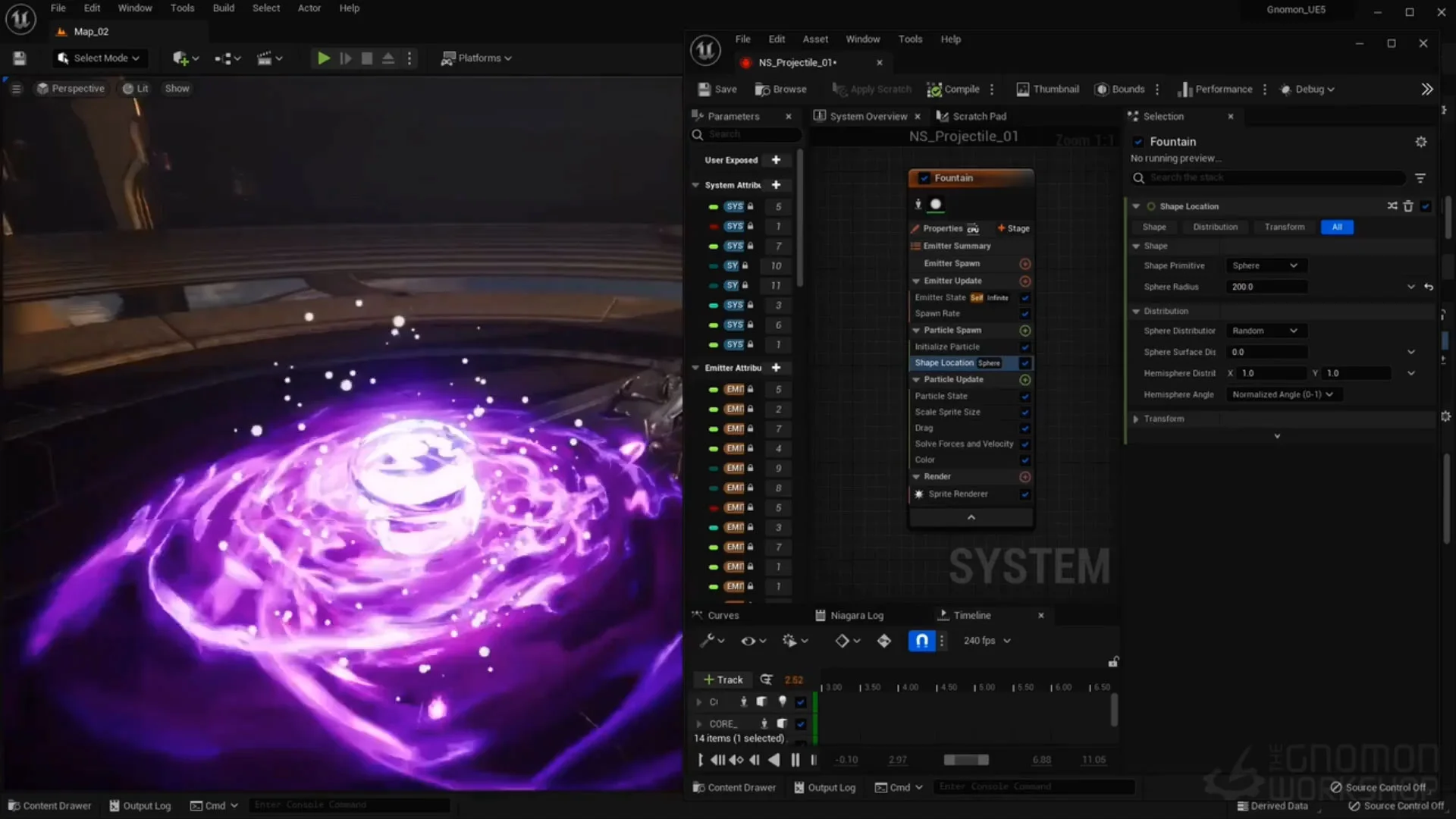Open the cinematics clapperboard menu

269,58
